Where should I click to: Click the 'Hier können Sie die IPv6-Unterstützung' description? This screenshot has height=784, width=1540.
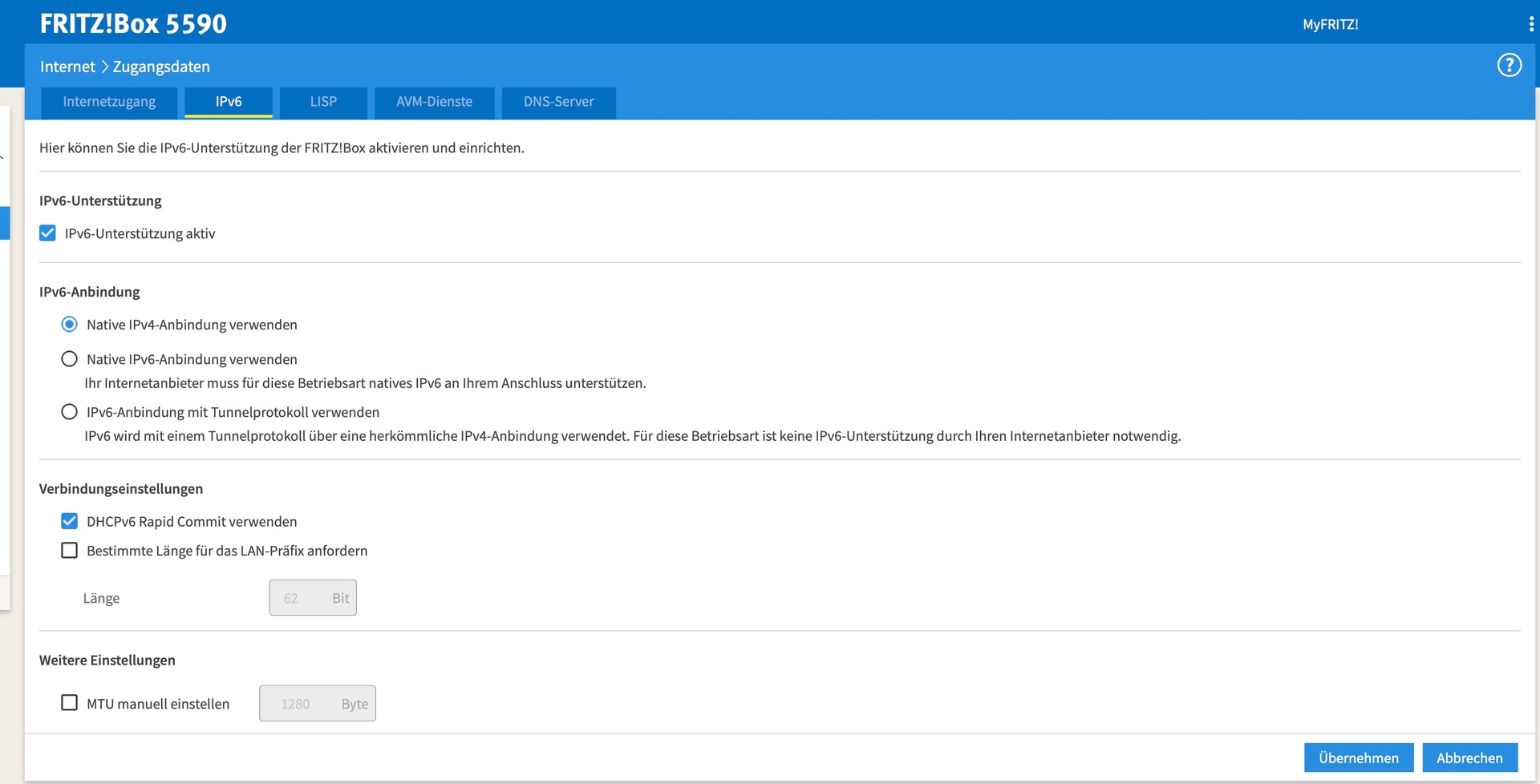(x=282, y=148)
